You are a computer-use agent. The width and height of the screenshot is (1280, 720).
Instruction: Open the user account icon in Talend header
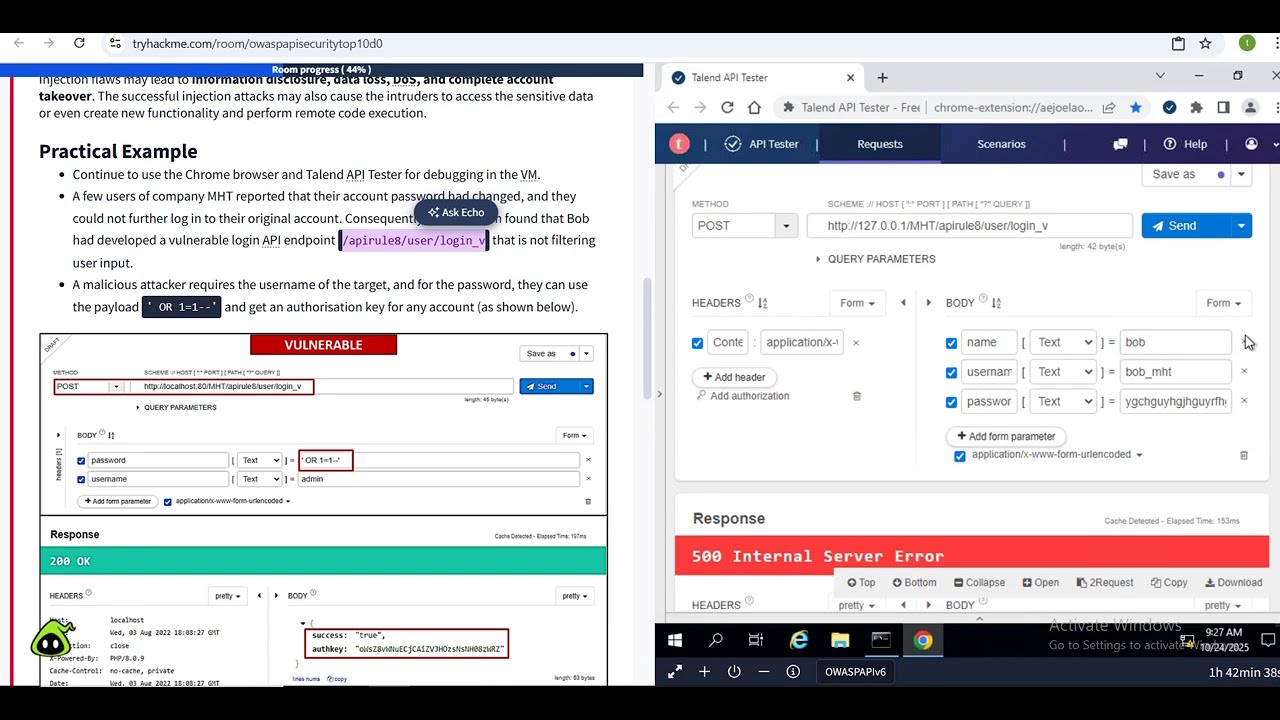click(1251, 144)
